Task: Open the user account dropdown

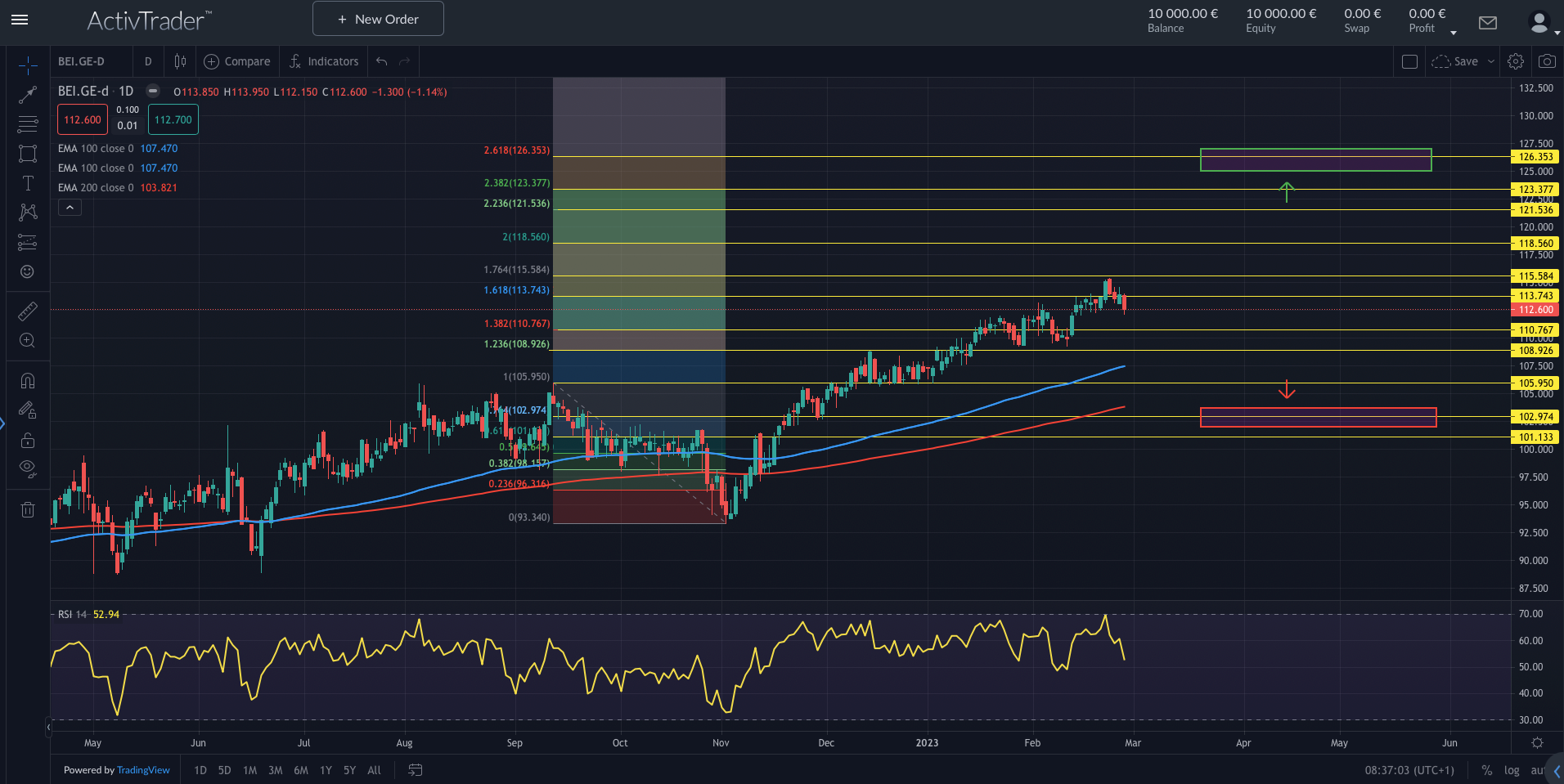Action: [x=1541, y=23]
